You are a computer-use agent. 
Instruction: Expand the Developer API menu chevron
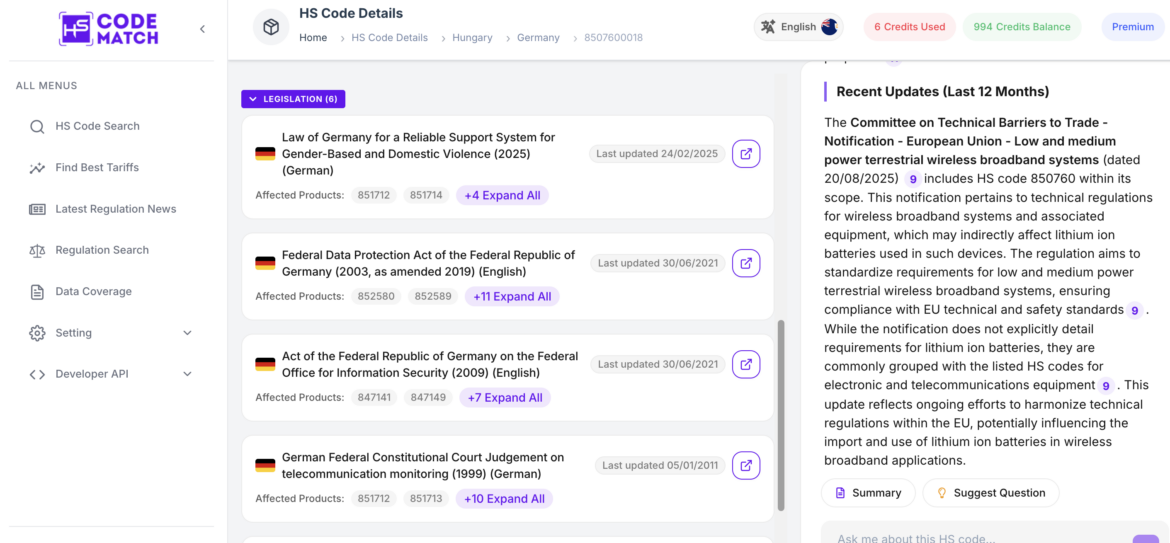(187, 374)
